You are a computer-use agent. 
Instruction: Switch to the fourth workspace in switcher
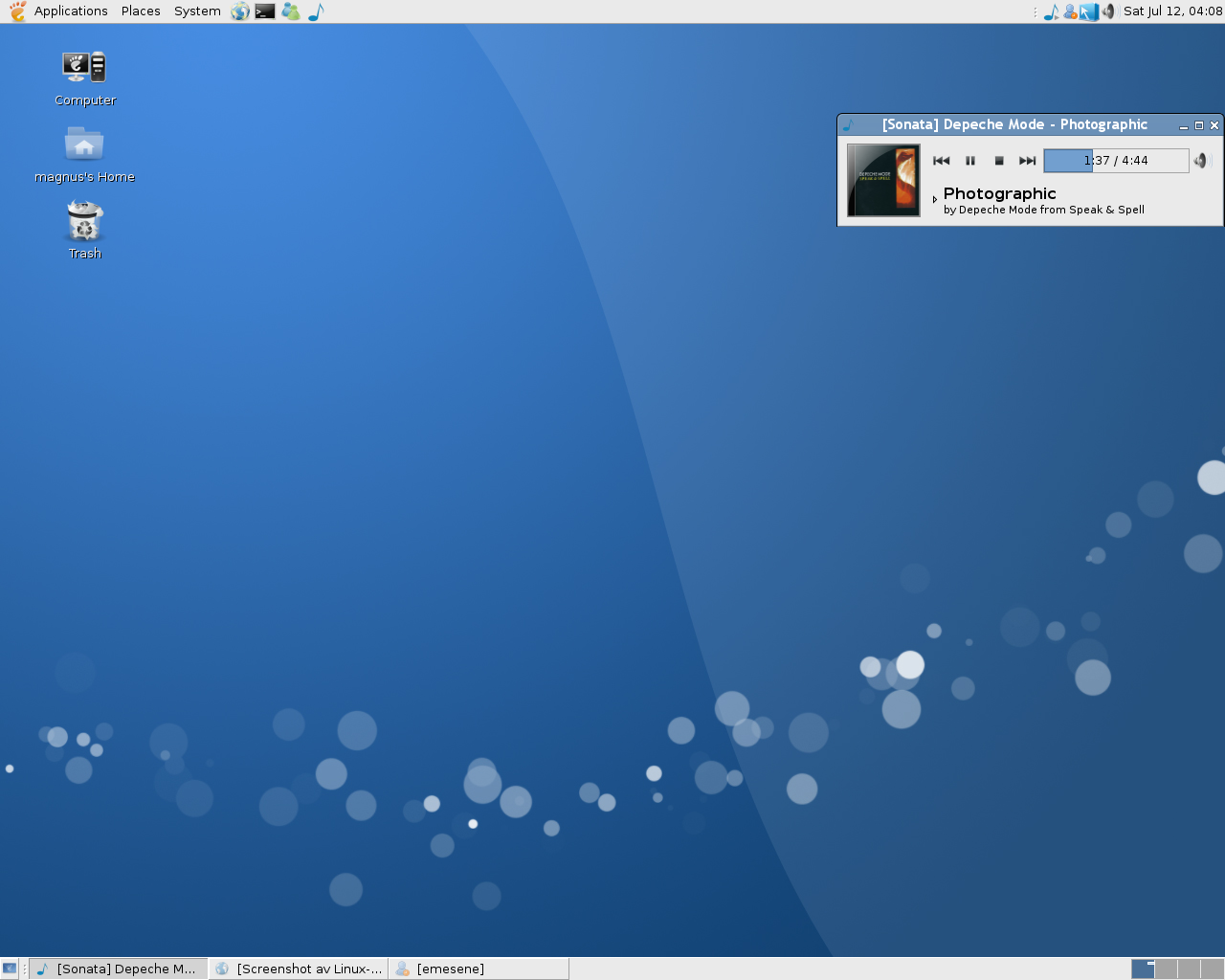click(1213, 969)
